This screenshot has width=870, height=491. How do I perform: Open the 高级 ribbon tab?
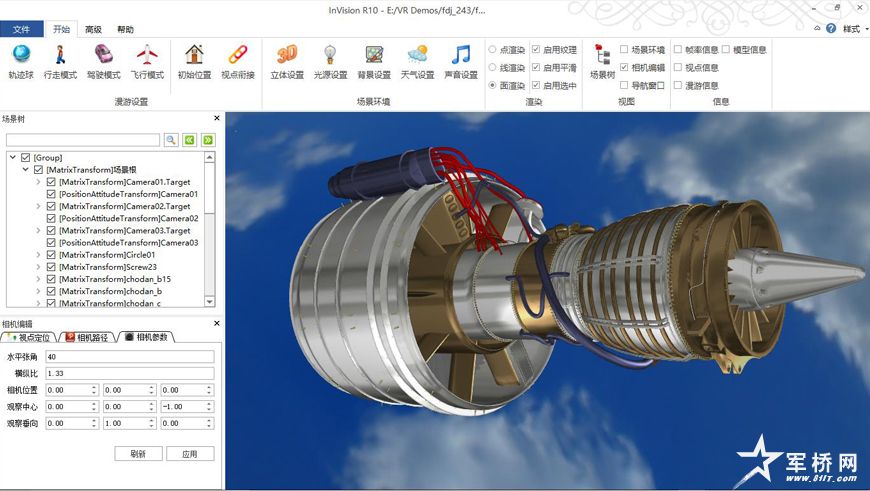(x=93, y=30)
